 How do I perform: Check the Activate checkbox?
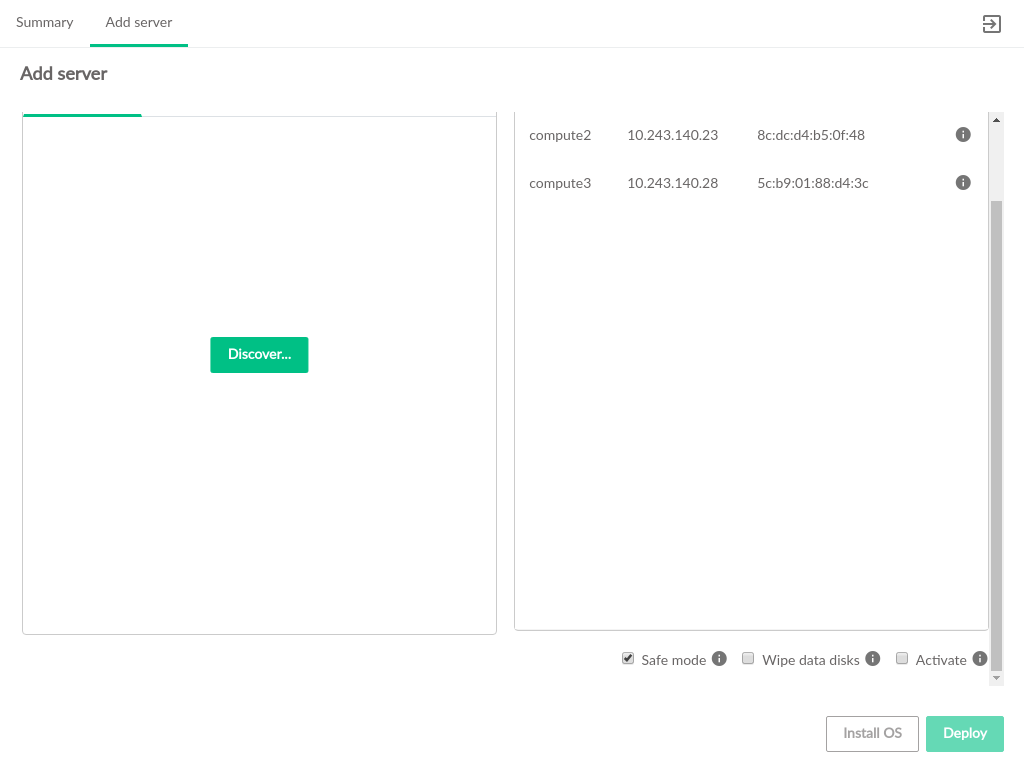902,659
